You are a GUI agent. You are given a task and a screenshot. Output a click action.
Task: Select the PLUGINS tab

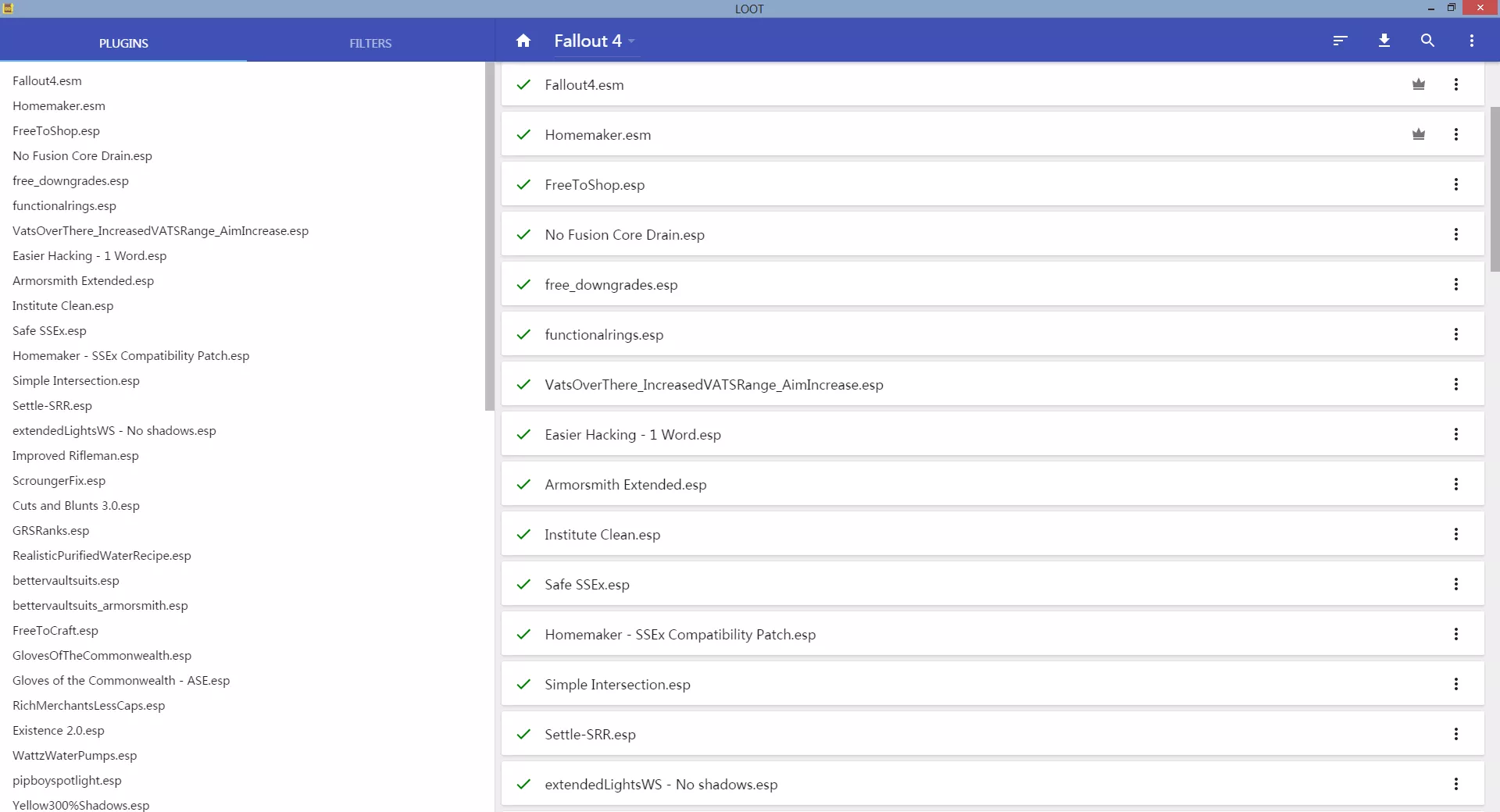pos(123,43)
